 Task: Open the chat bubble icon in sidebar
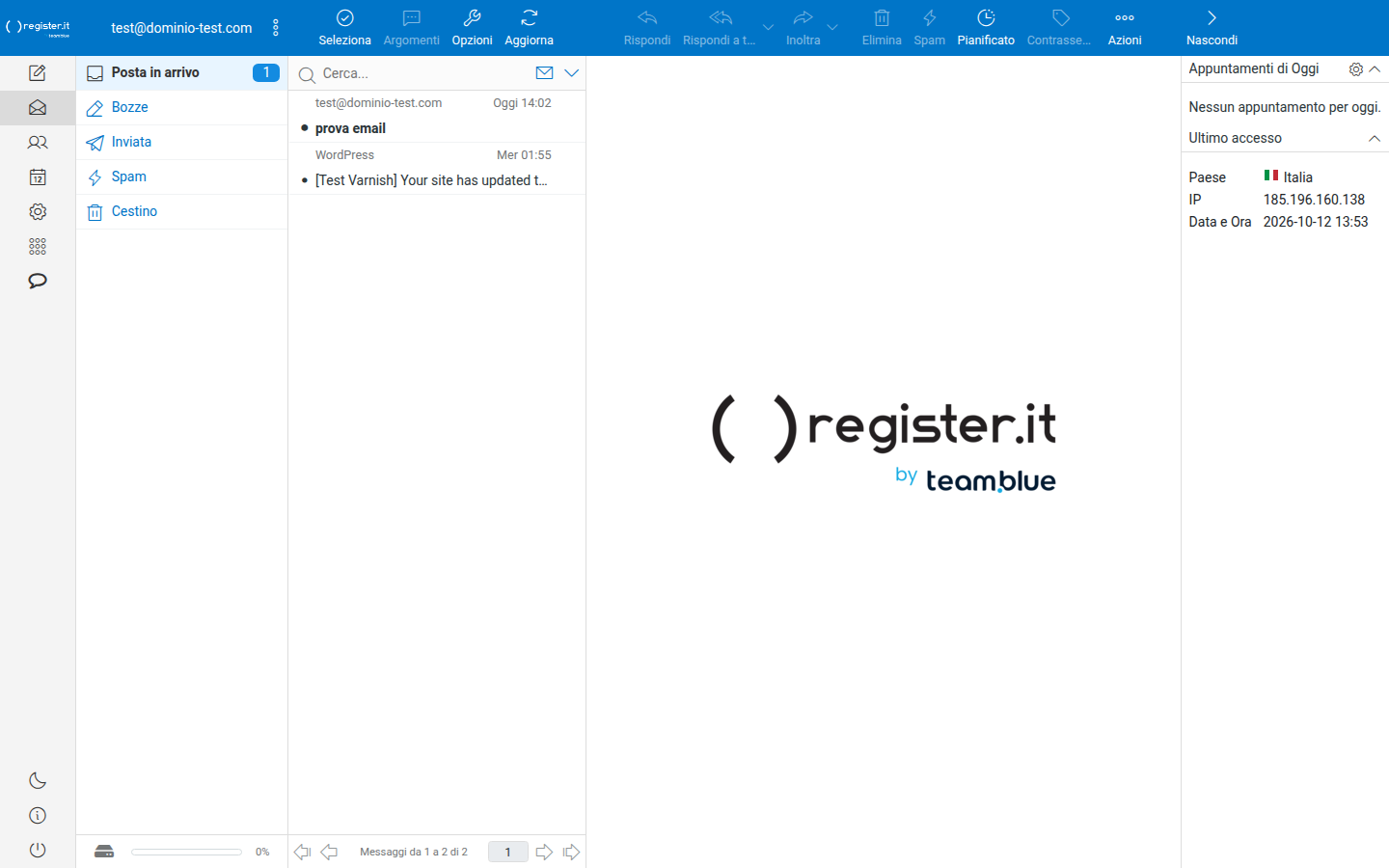coord(38,282)
